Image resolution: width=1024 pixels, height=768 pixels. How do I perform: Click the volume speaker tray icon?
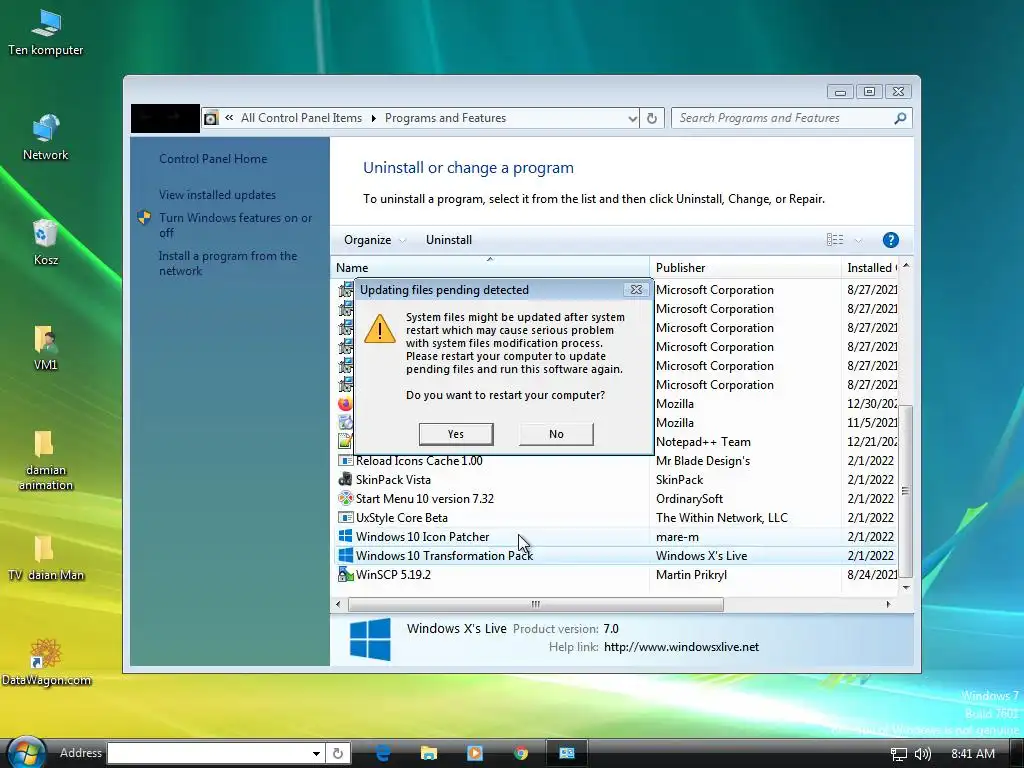(922, 754)
